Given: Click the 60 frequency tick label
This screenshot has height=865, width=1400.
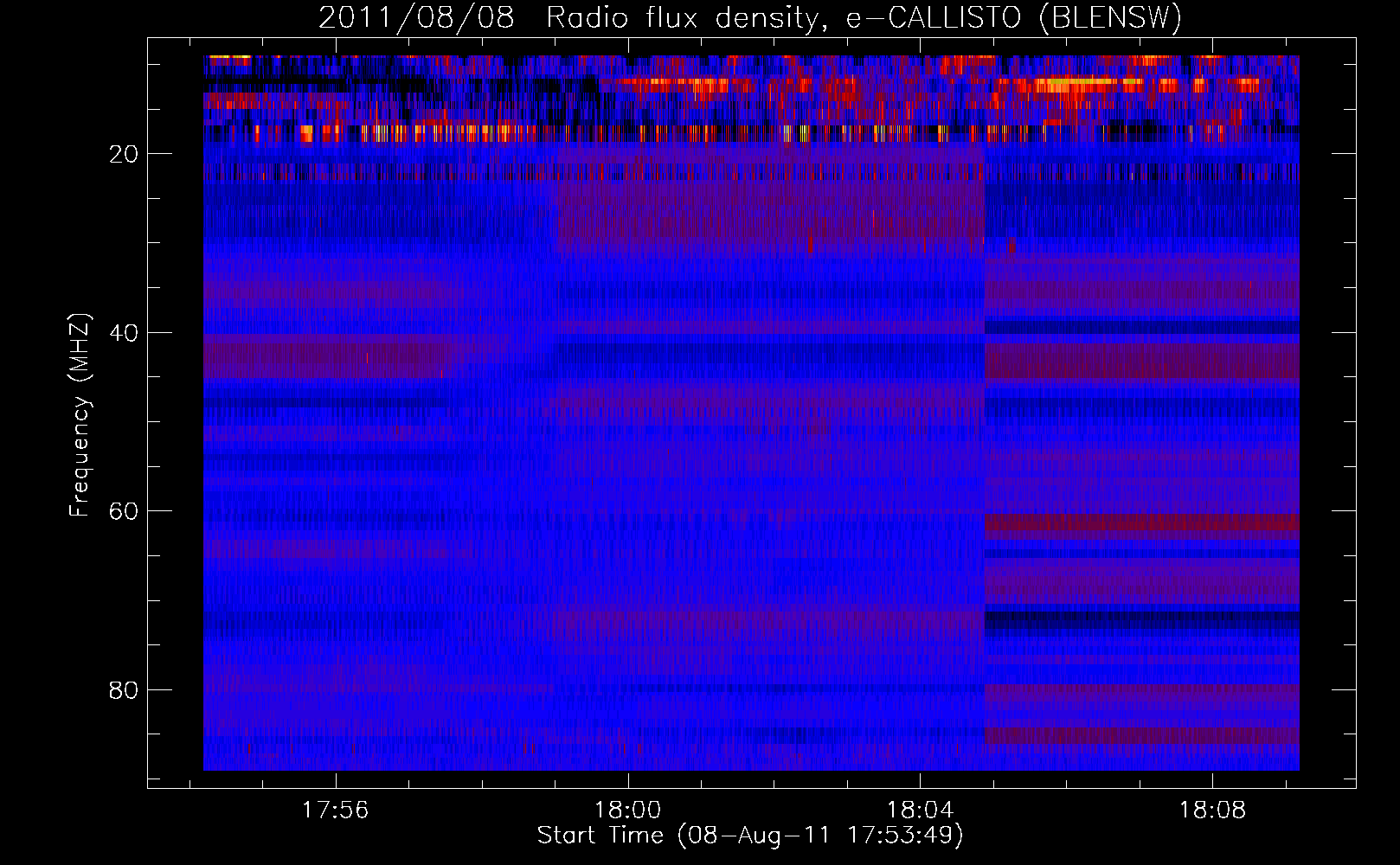Looking at the screenshot, I should pyautogui.click(x=124, y=511).
